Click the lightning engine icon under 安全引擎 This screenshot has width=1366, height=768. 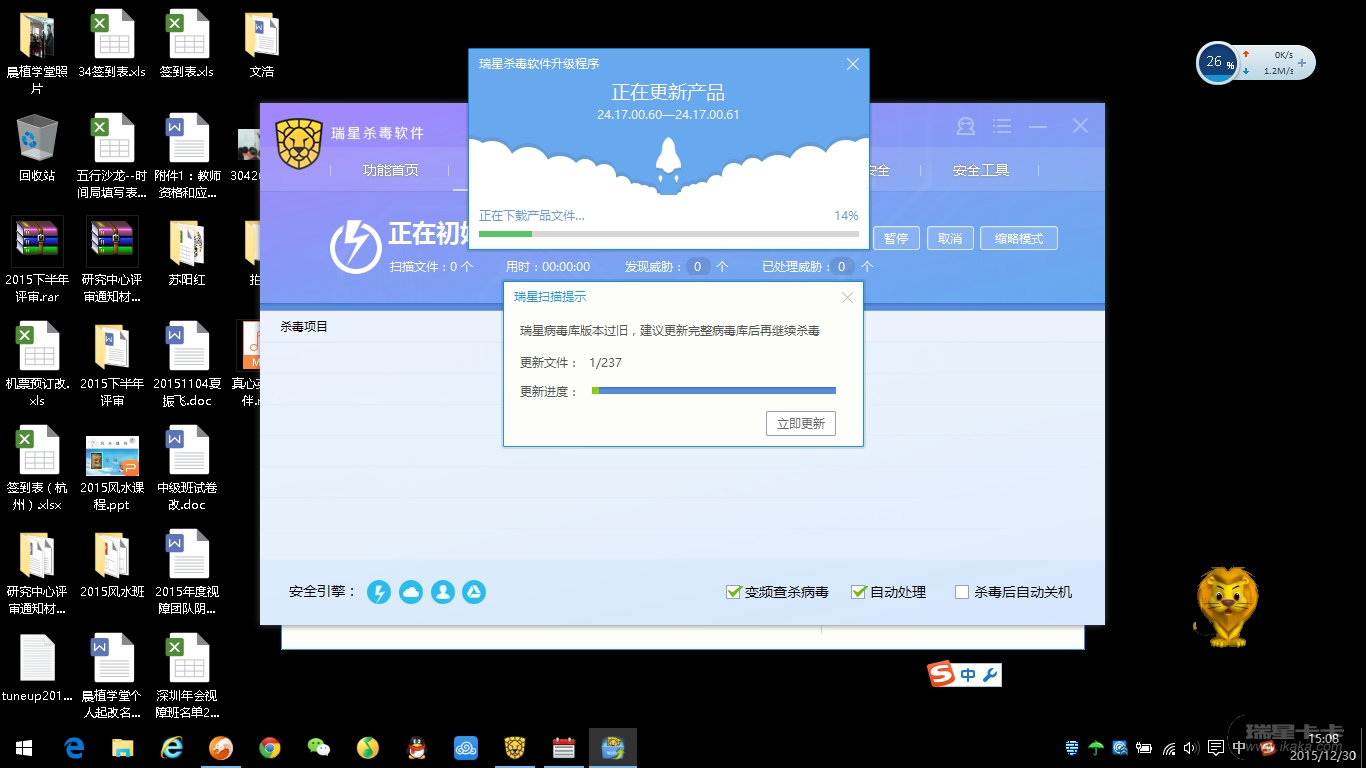pyautogui.click(x=379, y=592)
